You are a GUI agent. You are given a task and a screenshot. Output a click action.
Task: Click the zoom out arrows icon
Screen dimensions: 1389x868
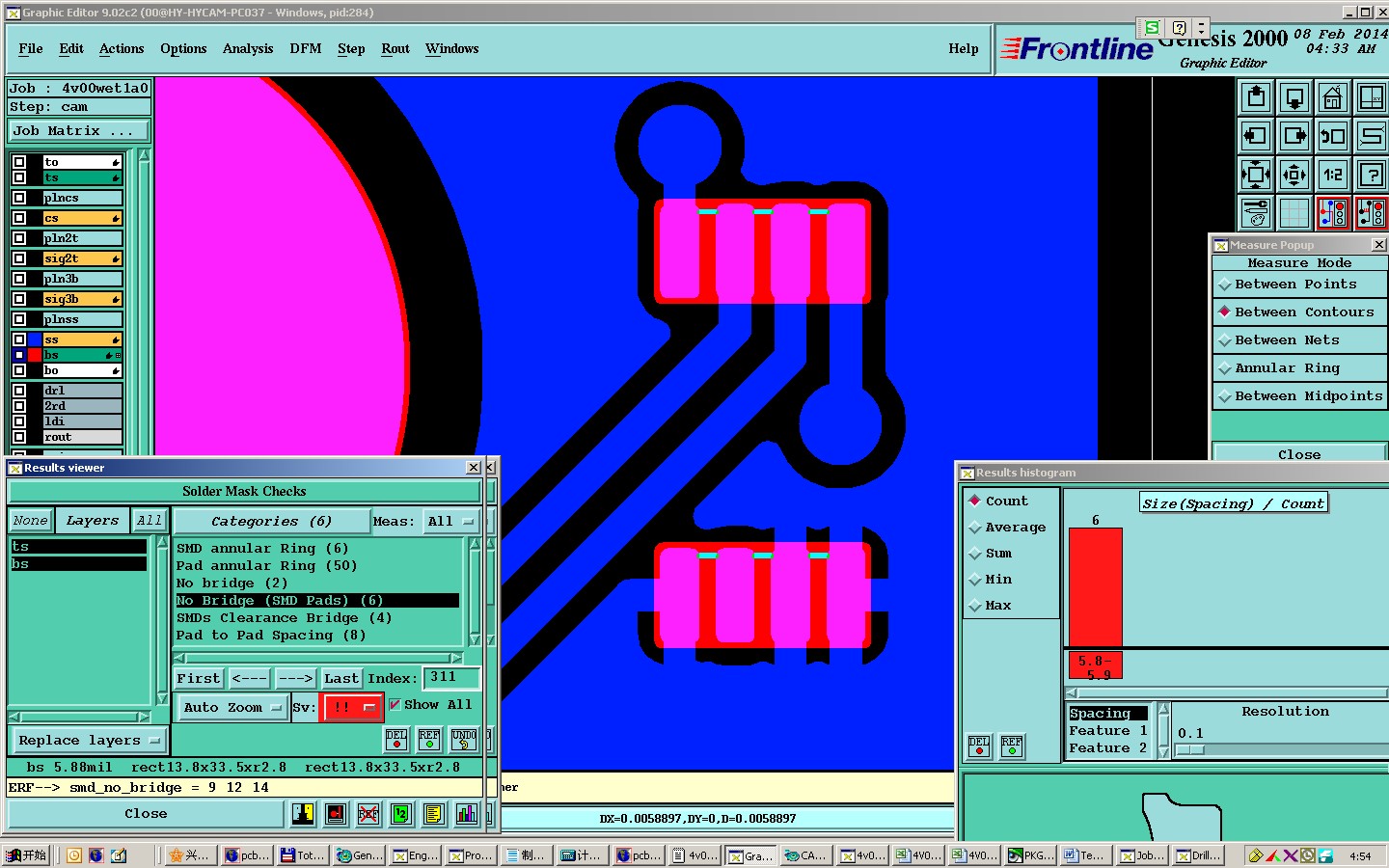[1294, 175]
